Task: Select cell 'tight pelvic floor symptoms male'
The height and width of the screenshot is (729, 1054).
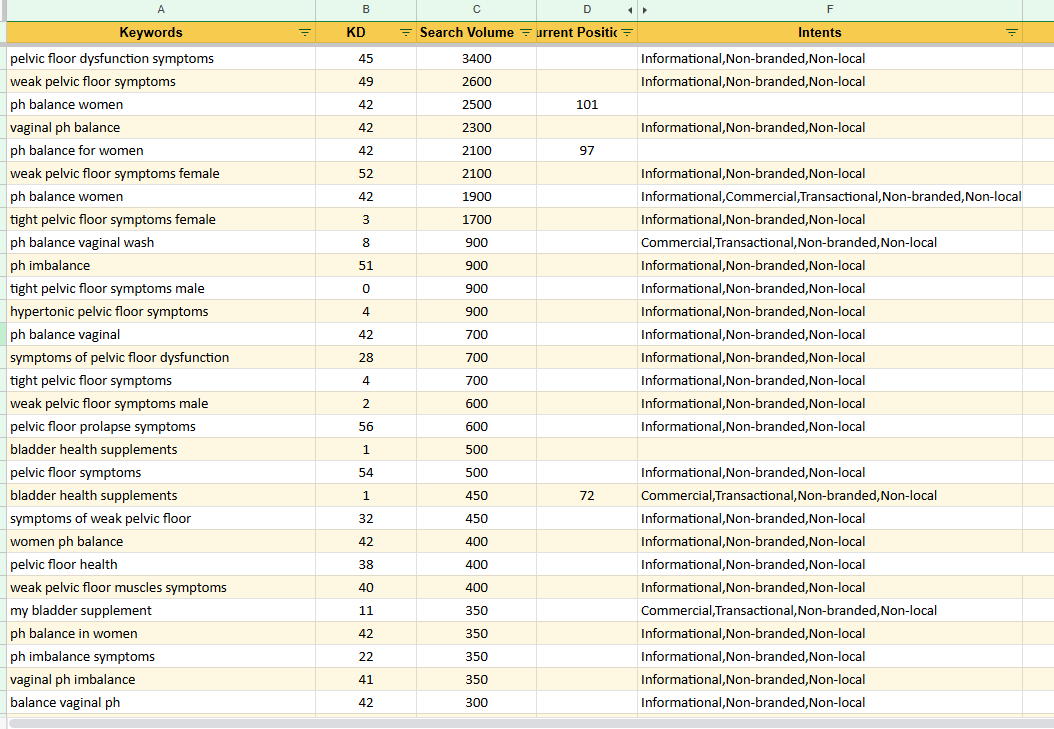Action: pos(161,288)
